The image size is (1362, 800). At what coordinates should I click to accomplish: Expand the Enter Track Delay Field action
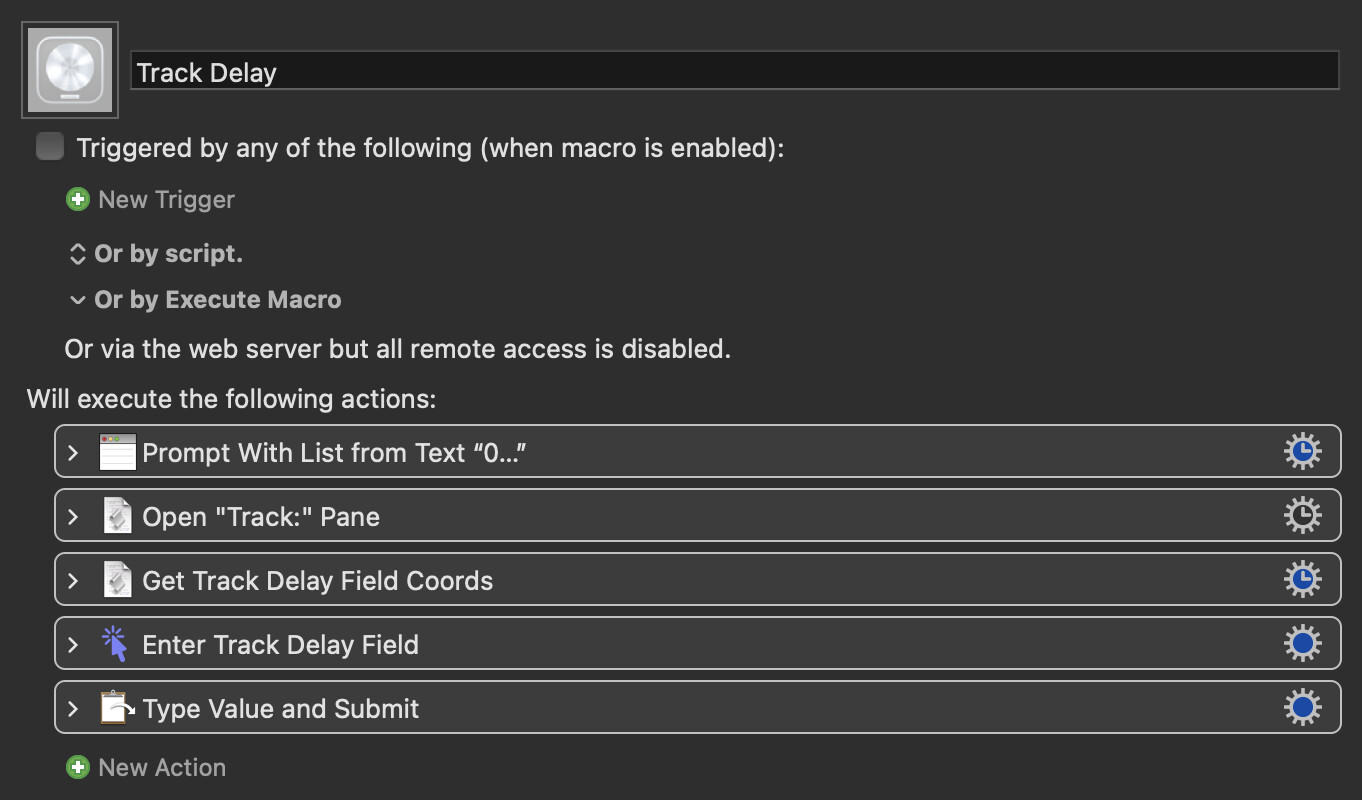point(73,645)
